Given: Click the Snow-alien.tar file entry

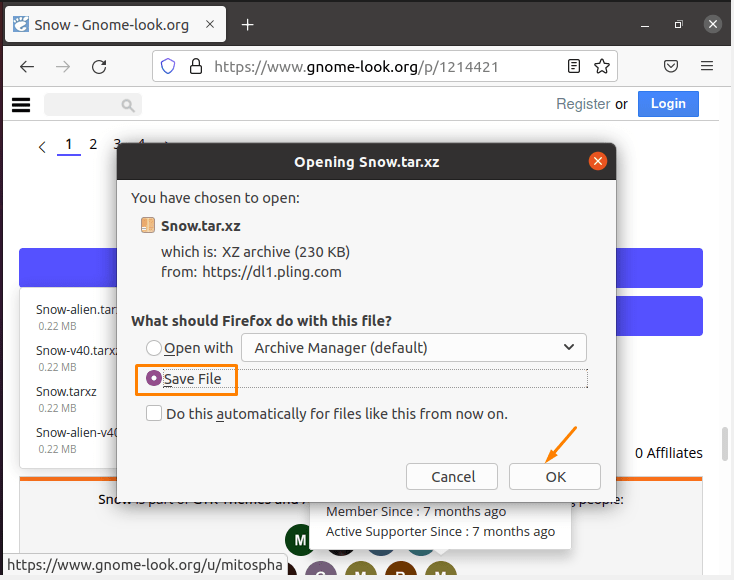Looking at the screenshot, I should click(x=76, y=309).
